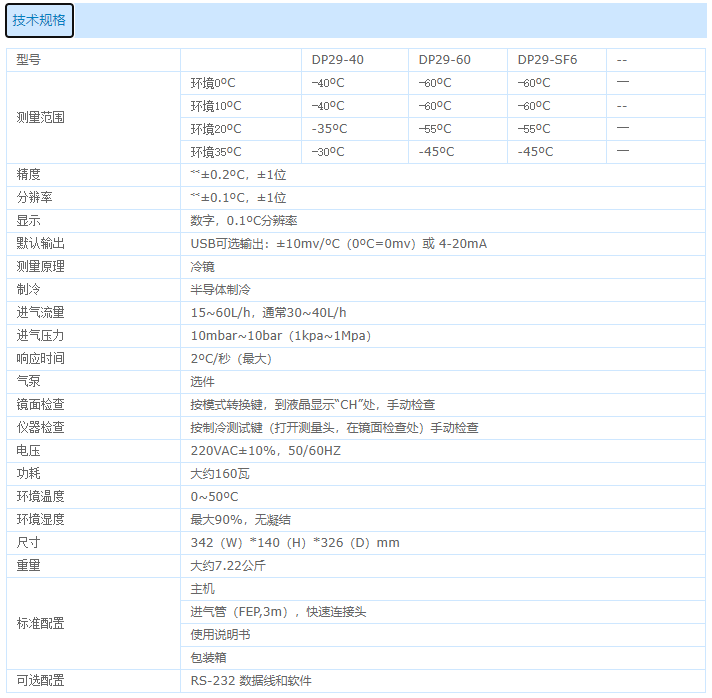Select the 大约160瓦 power consumption cell
Viewport: 712px width, 698px height.
pos(219,474)
